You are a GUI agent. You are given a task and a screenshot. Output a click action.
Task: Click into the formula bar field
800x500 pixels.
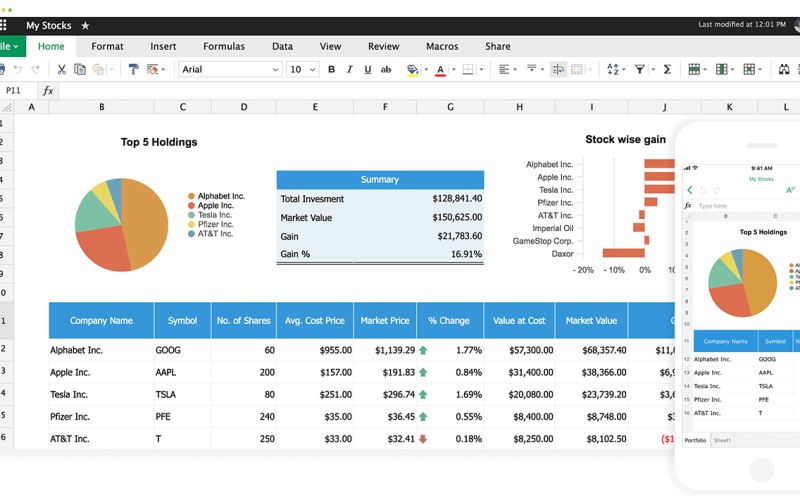pos(429,90)
